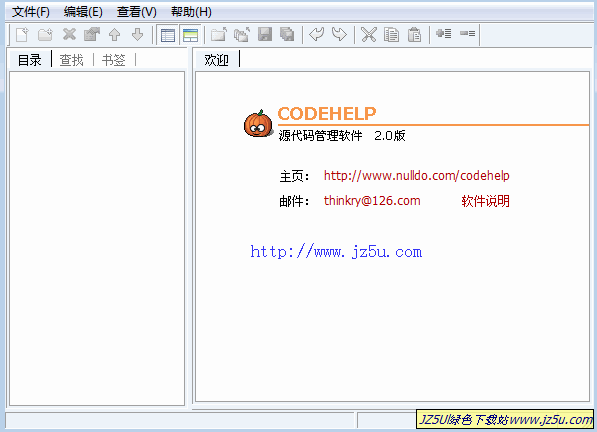The image size is (597, 432).
Task: Open the 编辑(E) menu
Action: click(x=83, y=12)
